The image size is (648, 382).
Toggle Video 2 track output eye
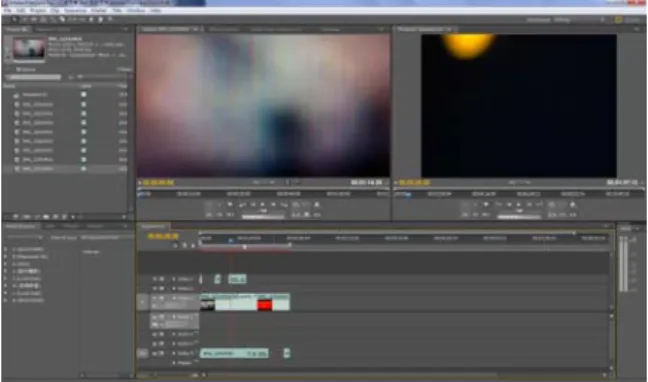point(155,288)
